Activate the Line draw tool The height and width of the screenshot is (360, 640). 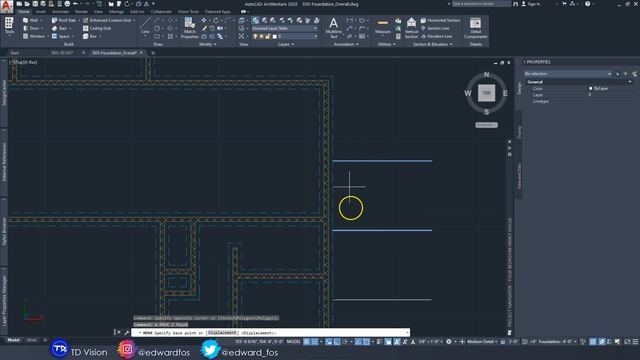pyautogui.click(x=145, y=27)
